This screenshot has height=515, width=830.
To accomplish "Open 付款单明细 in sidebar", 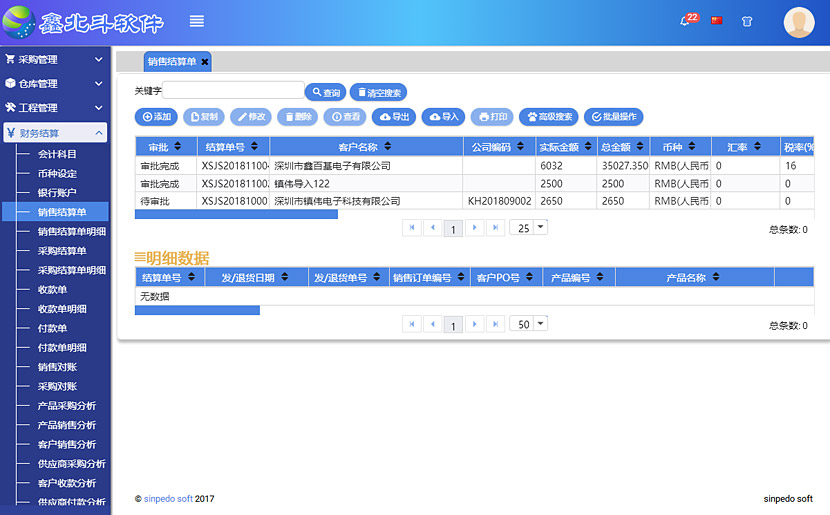I will pyautogui.click(x=62, y=348).
